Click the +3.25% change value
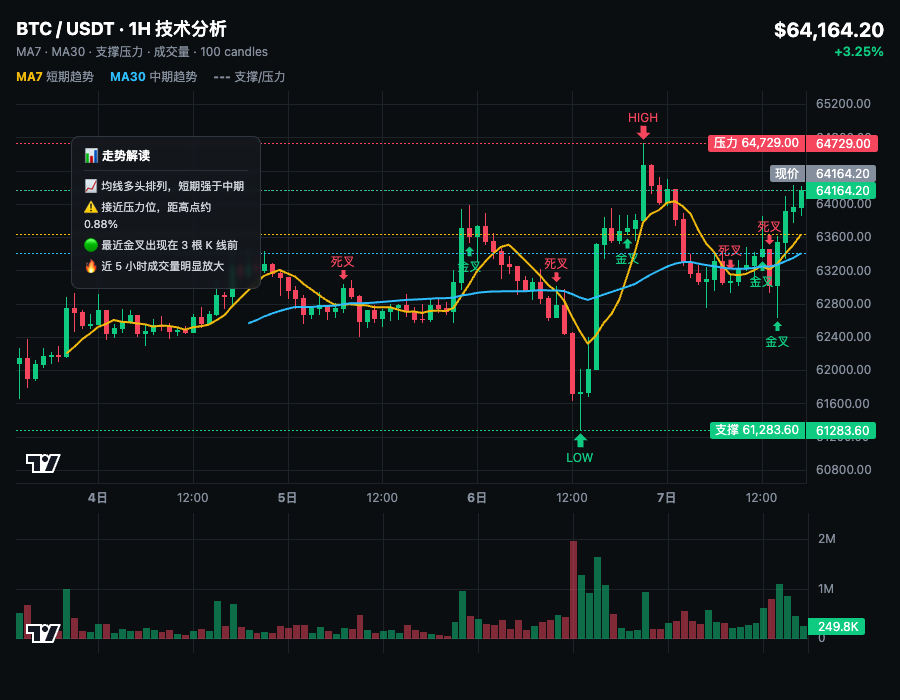The height and width of the screenshot is (700, 900). tap(859, 52)
